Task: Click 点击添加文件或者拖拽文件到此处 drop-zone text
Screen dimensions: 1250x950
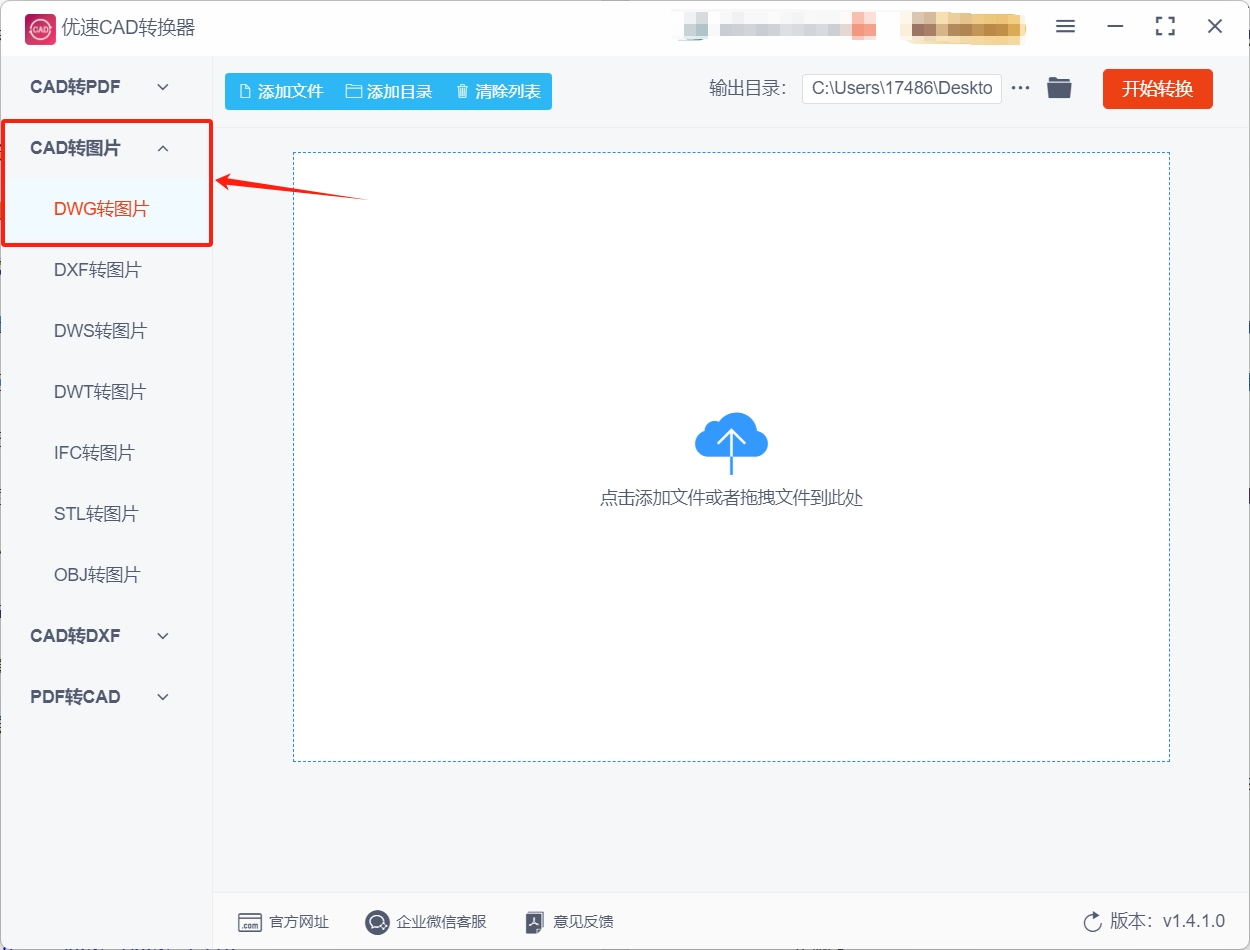Action: pyautogui.click(x=731, y=498)
